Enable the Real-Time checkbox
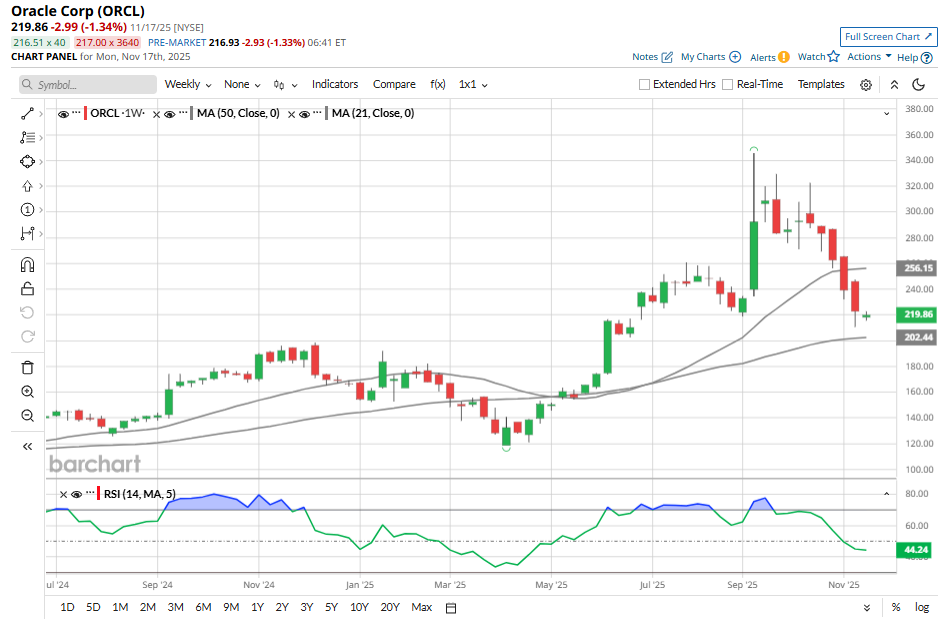 coord(728,85)
